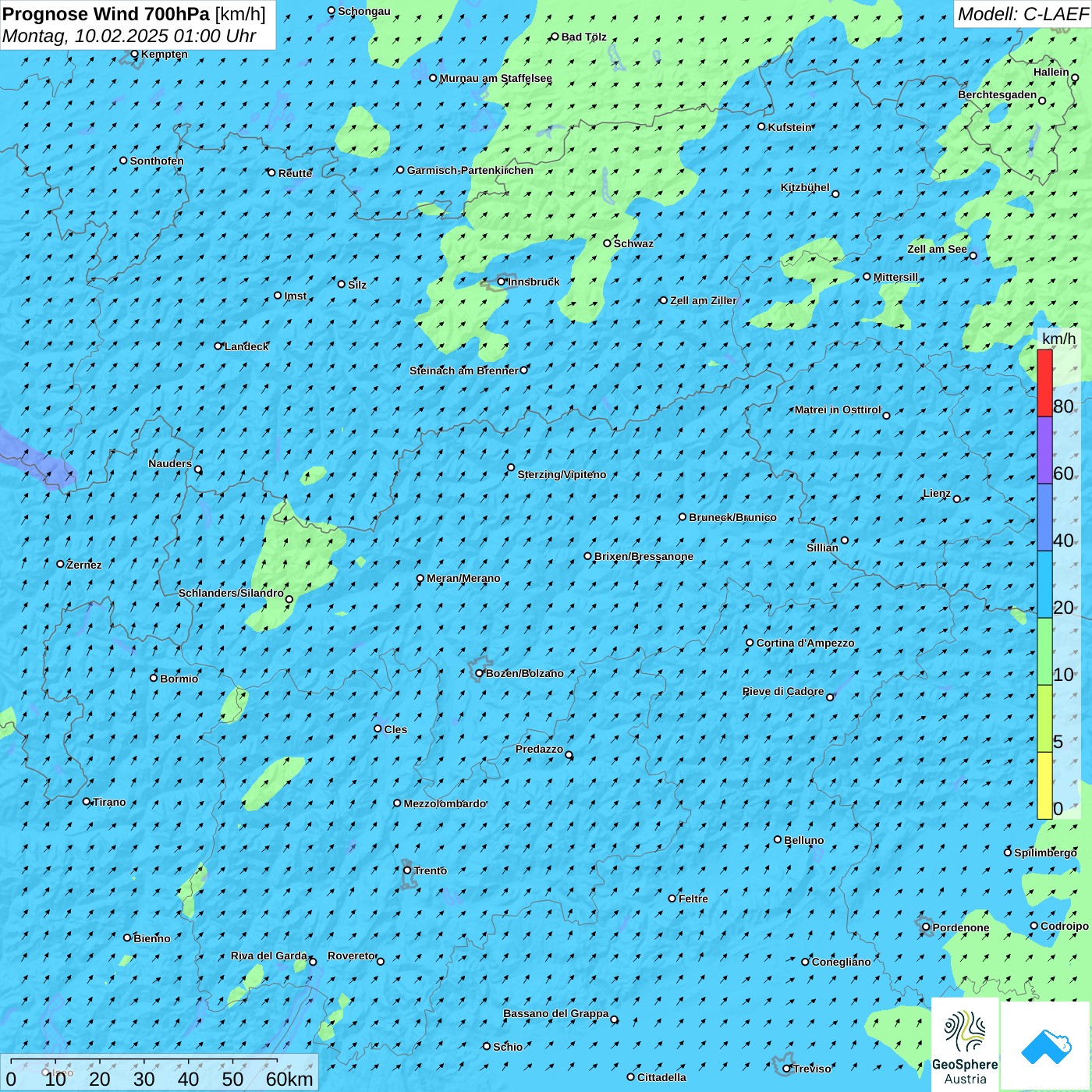The height and width of the screenshot is (1092, 1092).
Task: Click the Berchtesgaden location marker
Action: click(x=1042, y=101)
